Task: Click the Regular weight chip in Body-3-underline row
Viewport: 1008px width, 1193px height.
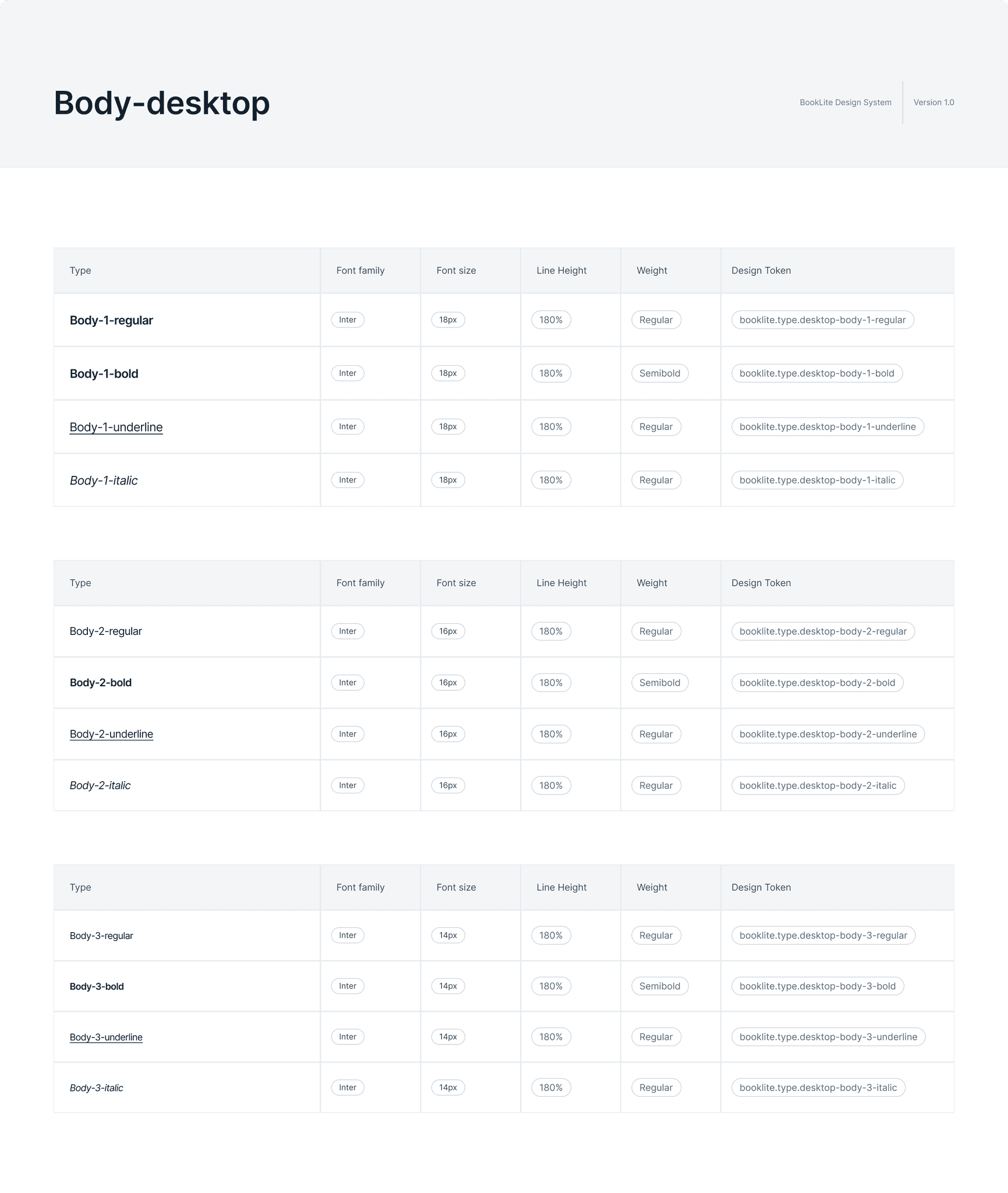Action: tap(656, 1037)
